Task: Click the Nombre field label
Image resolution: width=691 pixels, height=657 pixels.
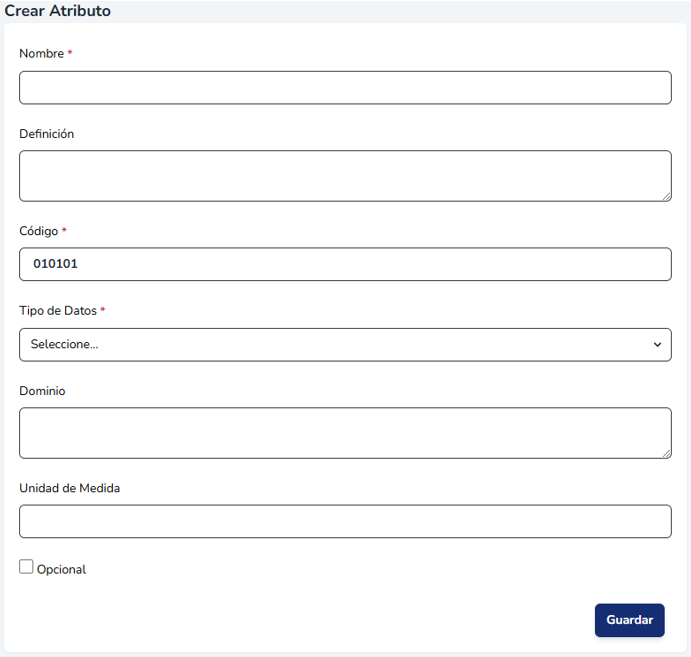Action: [41, 54]
